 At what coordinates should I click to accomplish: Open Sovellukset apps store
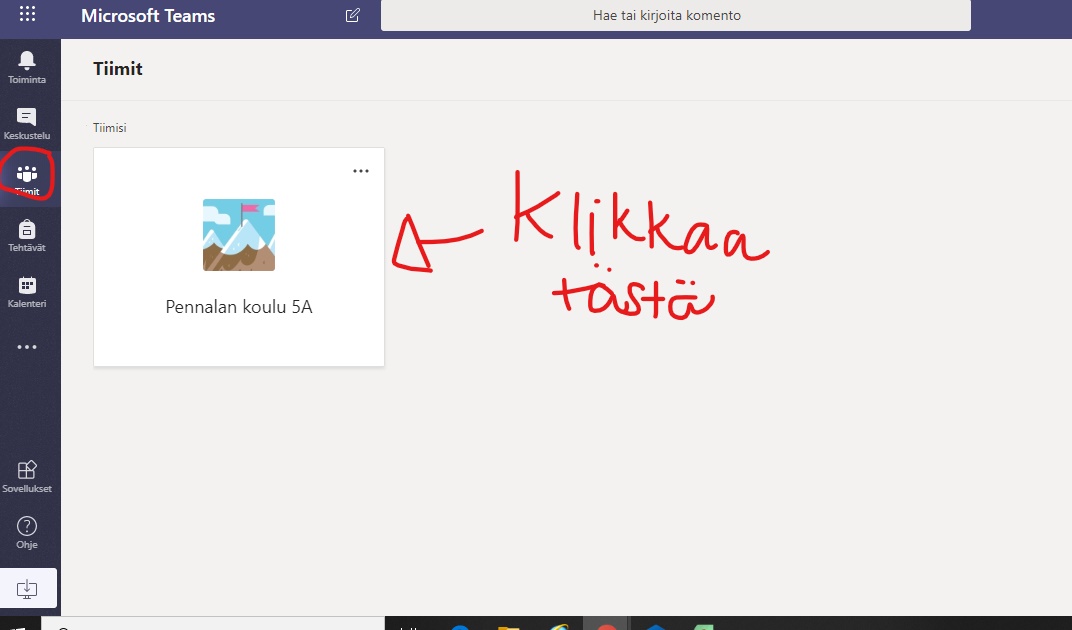pyautogui.click(x=27, y=476)
